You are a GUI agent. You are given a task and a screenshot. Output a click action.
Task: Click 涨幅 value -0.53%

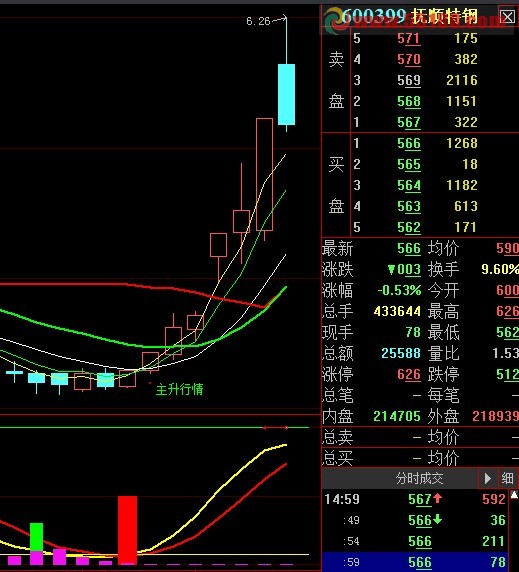click(399, 291)
